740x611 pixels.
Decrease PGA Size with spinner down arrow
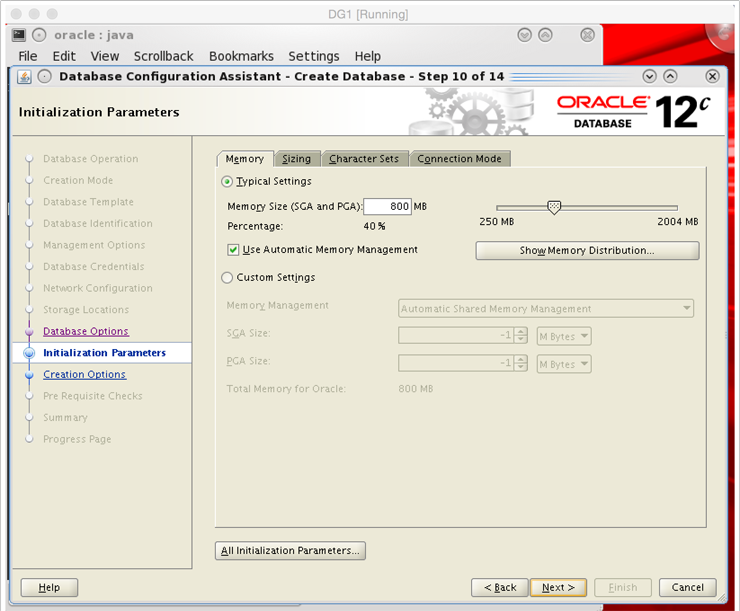click(521, 368)
